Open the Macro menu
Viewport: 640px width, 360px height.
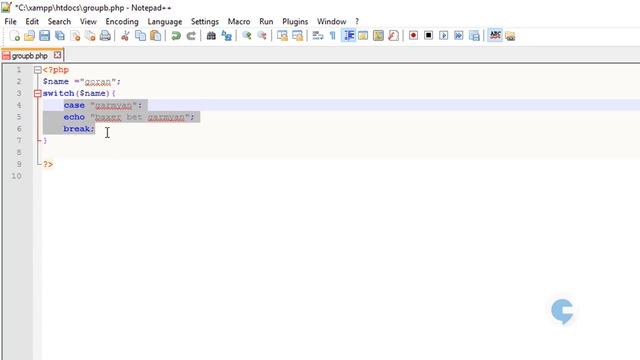tap(239, 22)
